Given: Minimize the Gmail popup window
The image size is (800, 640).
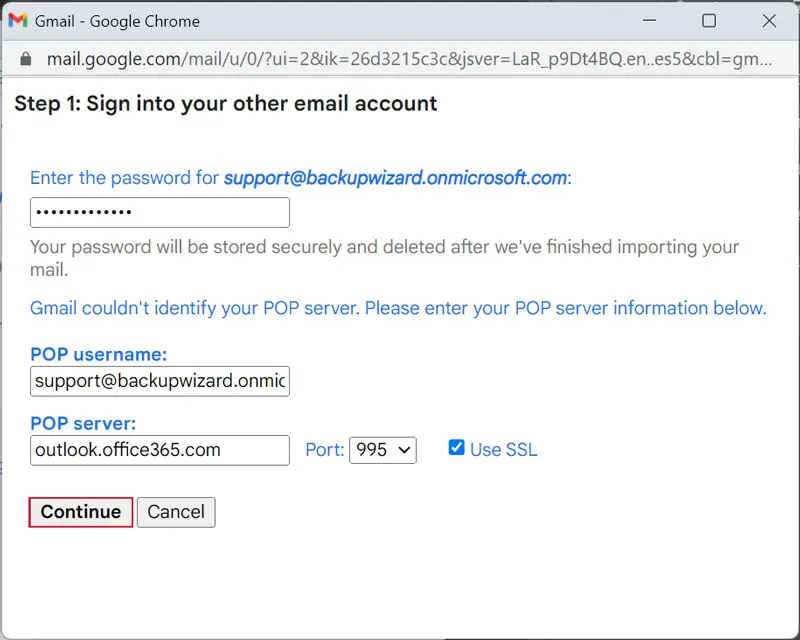Looking at the screenshot, I should pyautogui.click(x=650, y=21).
